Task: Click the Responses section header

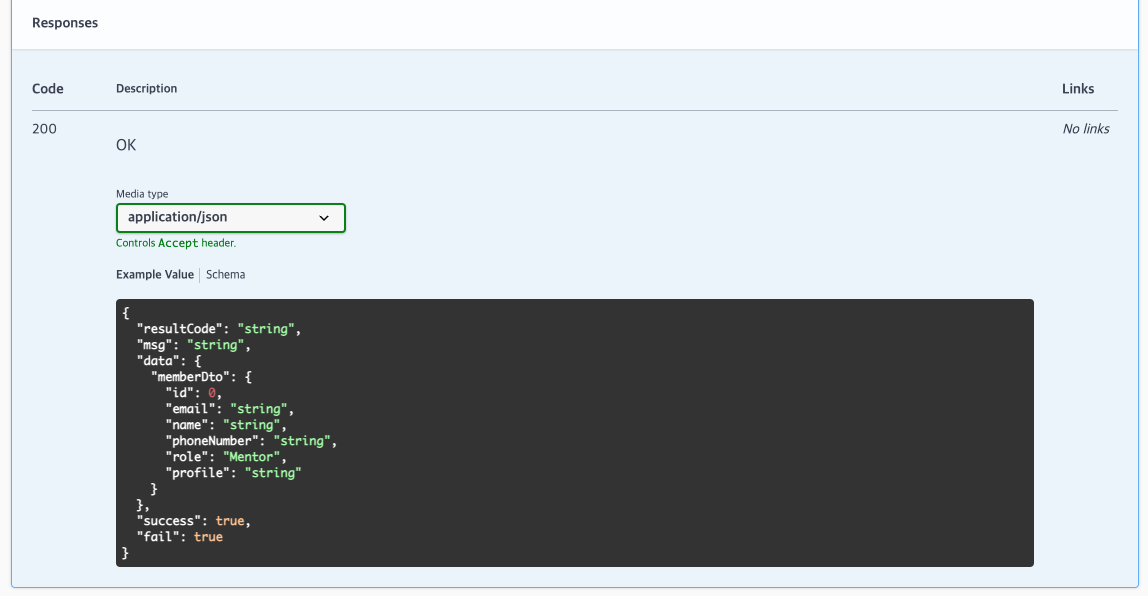Action: [65, 23]
